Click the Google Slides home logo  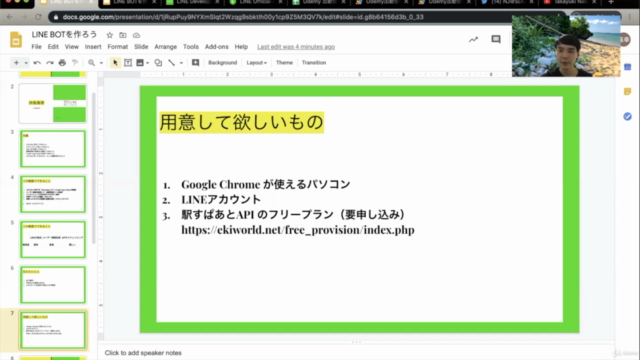click(16, 40)
